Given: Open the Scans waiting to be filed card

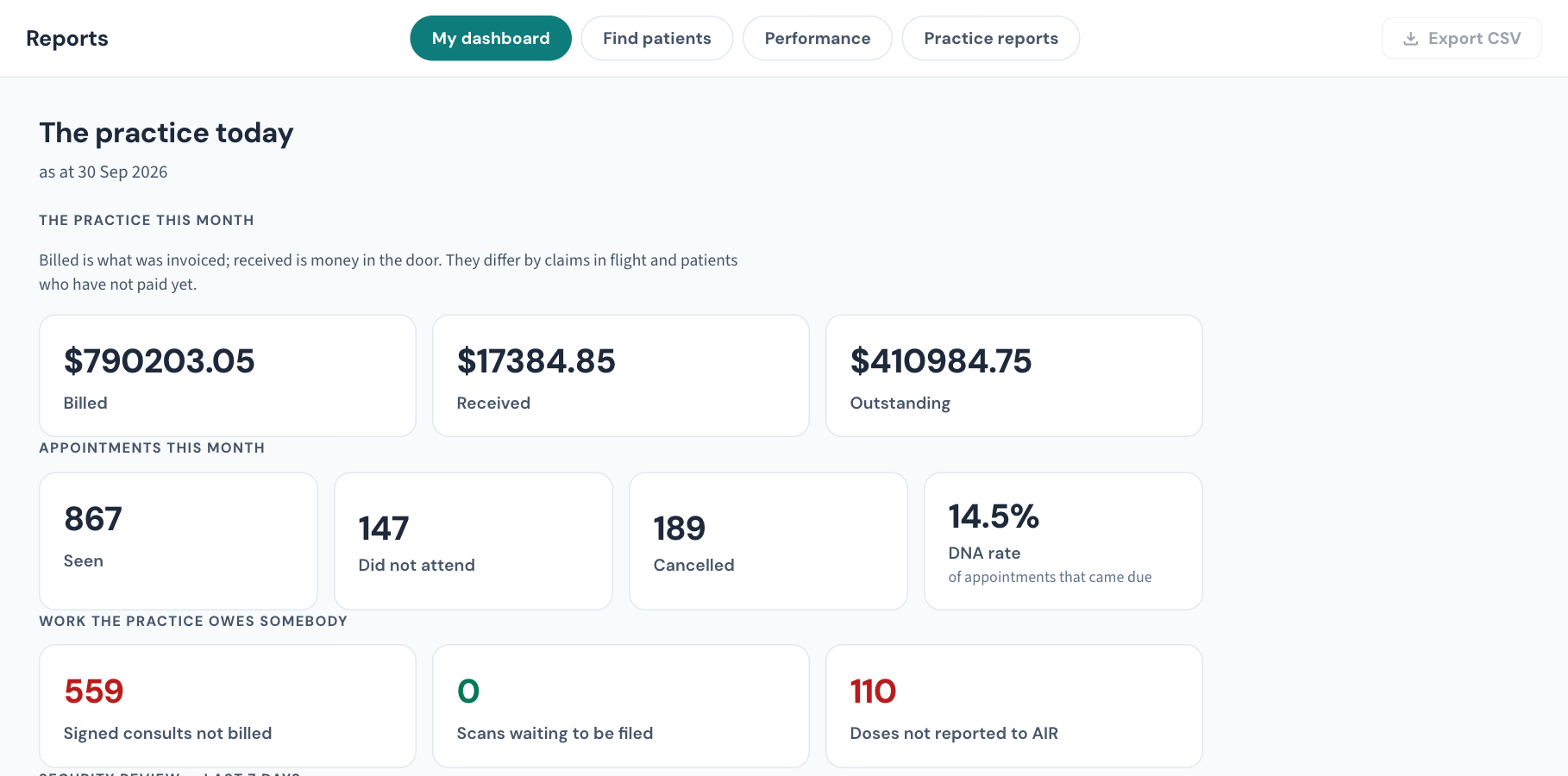Looking at the screenshot, I should click(621, 706).
